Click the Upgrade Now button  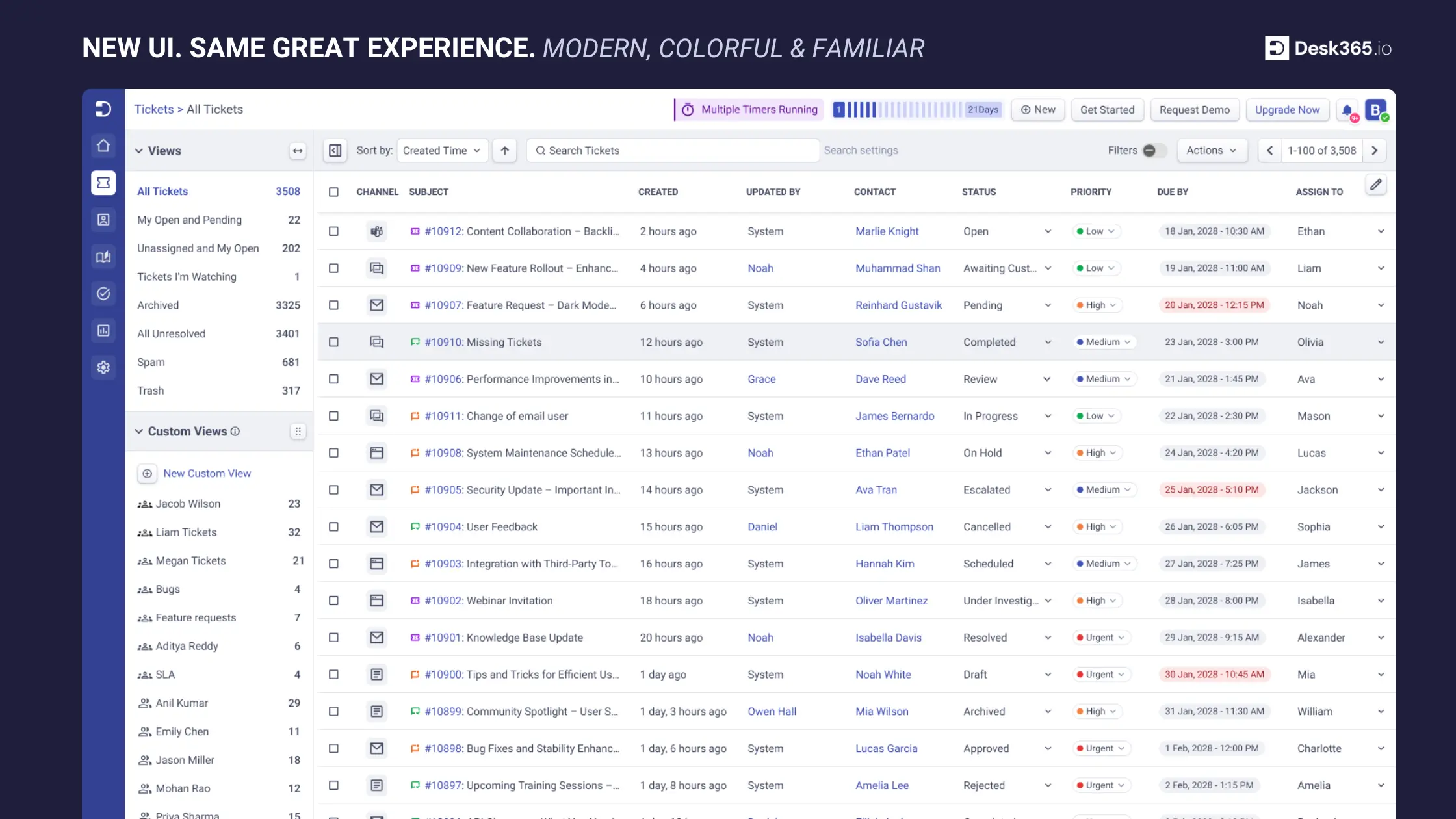[x=1287, y=110]
